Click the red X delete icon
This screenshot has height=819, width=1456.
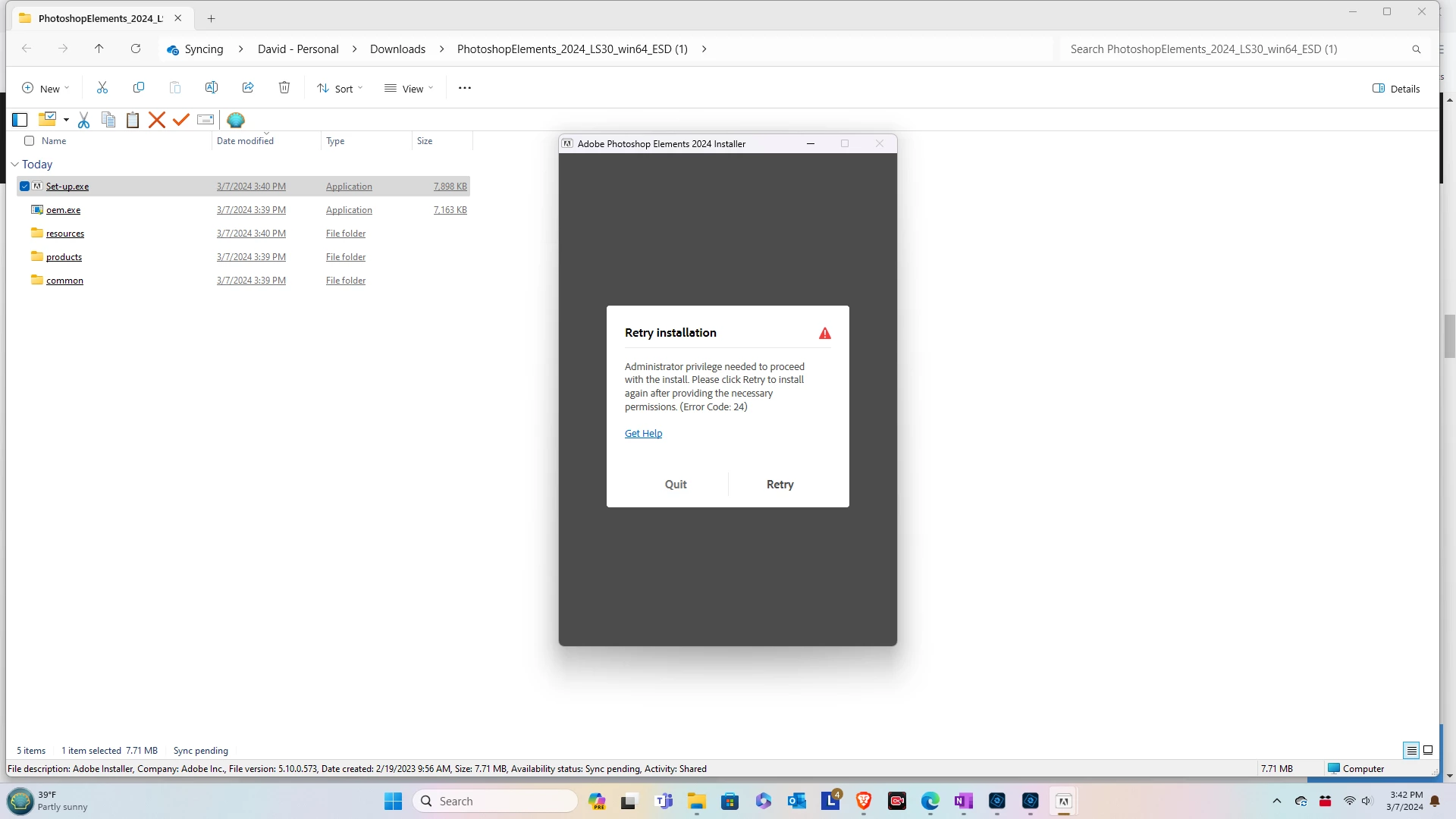coord(157,120)
